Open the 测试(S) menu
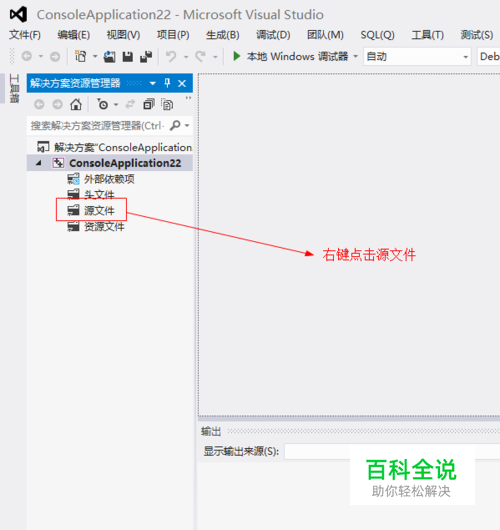The height and width of the screenshot is (530, 500). (477, 35)
